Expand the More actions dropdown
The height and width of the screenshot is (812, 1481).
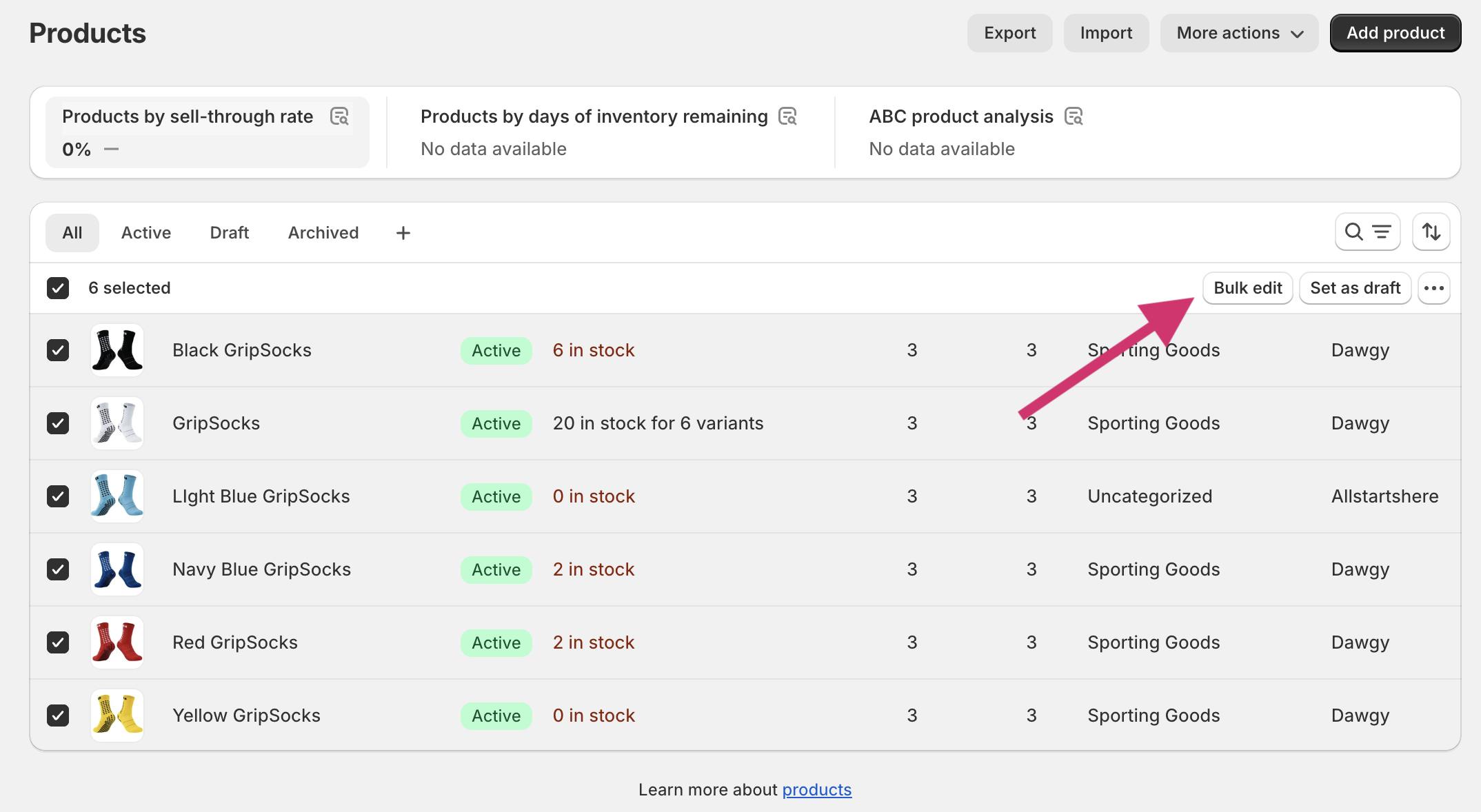click(x=1239, y=33)
